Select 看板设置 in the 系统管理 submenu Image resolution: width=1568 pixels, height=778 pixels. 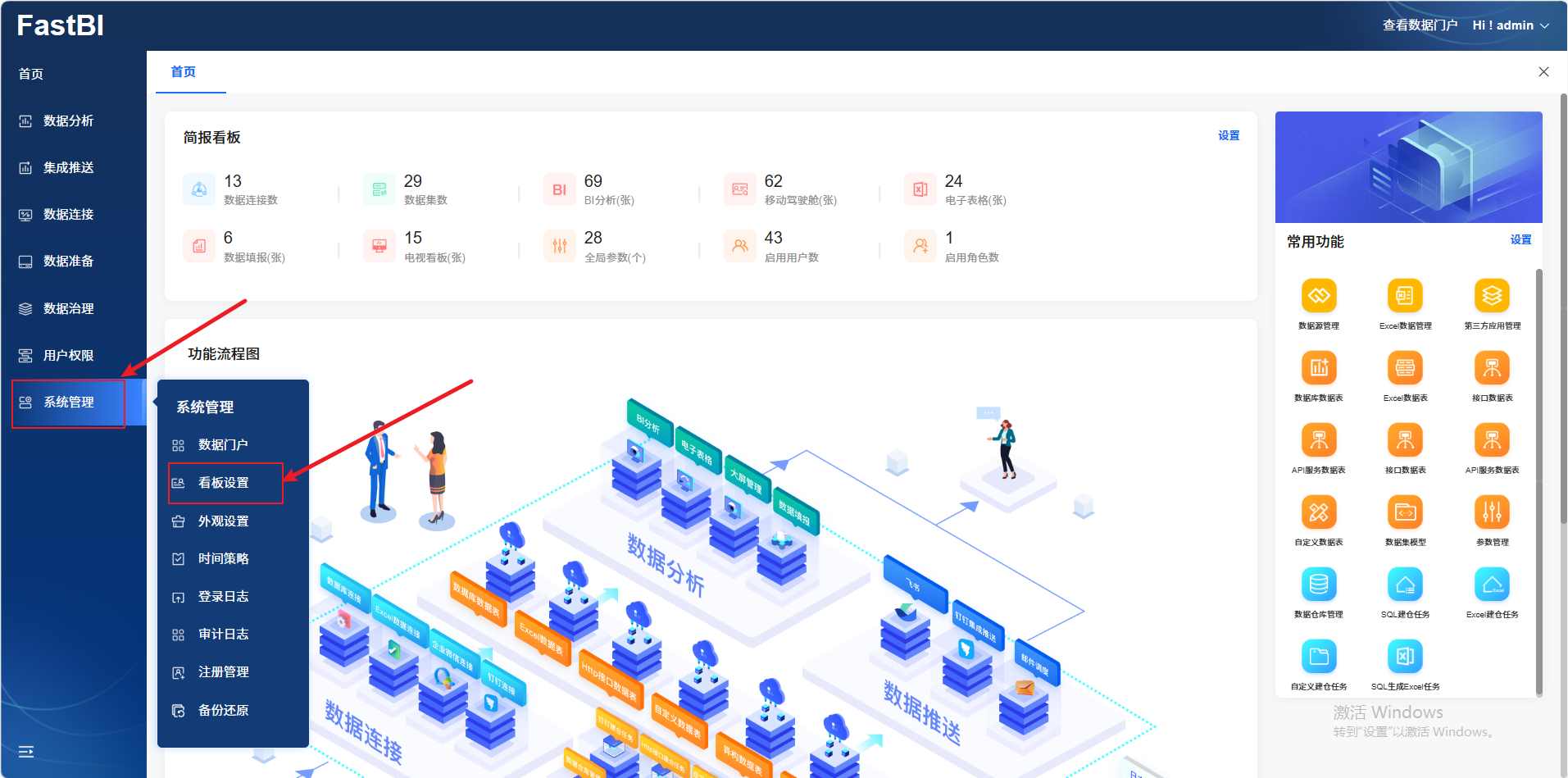tap(224, 483)
